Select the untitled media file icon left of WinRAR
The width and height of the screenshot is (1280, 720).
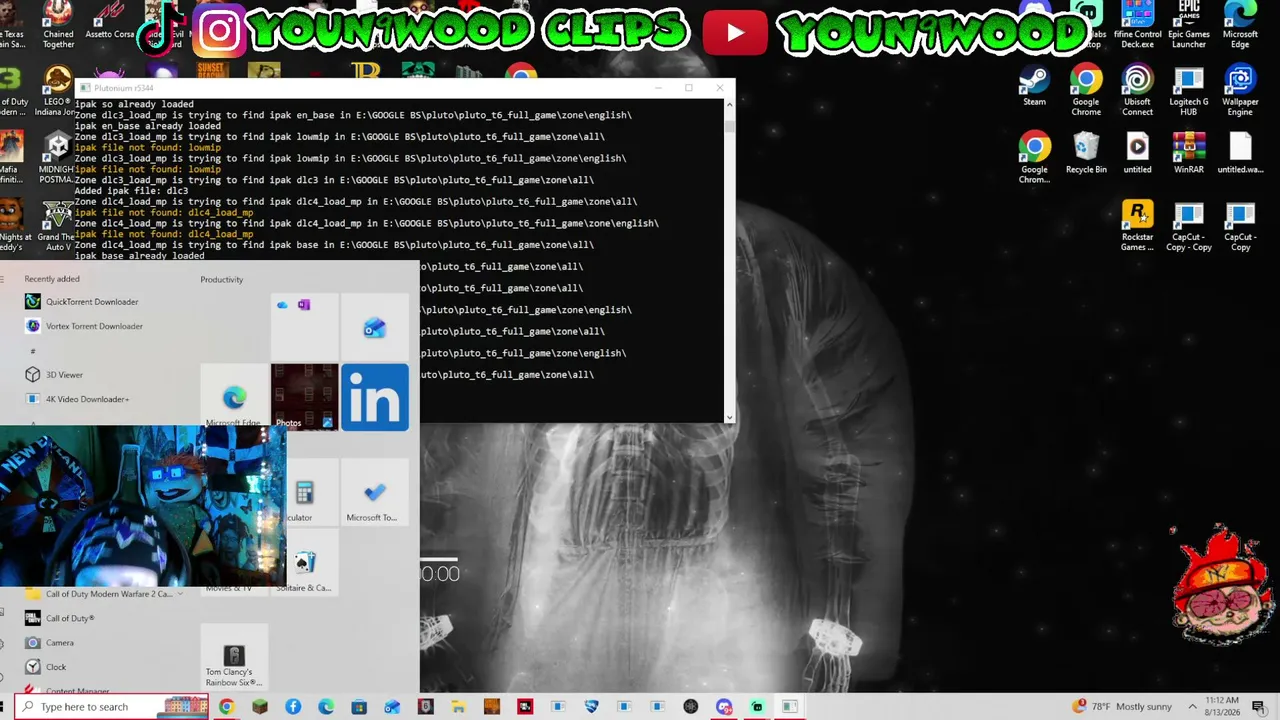[1137, 153]
